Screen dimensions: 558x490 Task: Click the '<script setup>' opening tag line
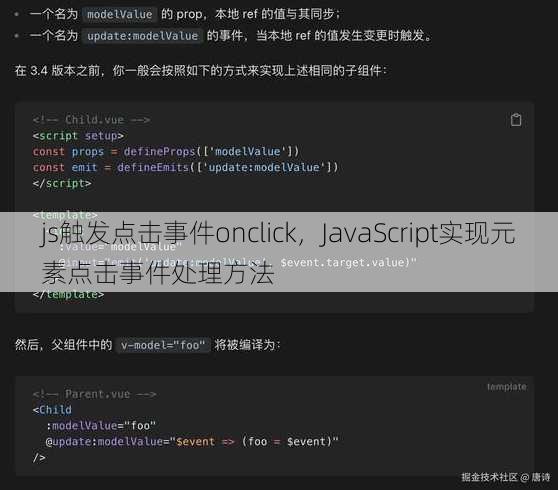(78, 136)
